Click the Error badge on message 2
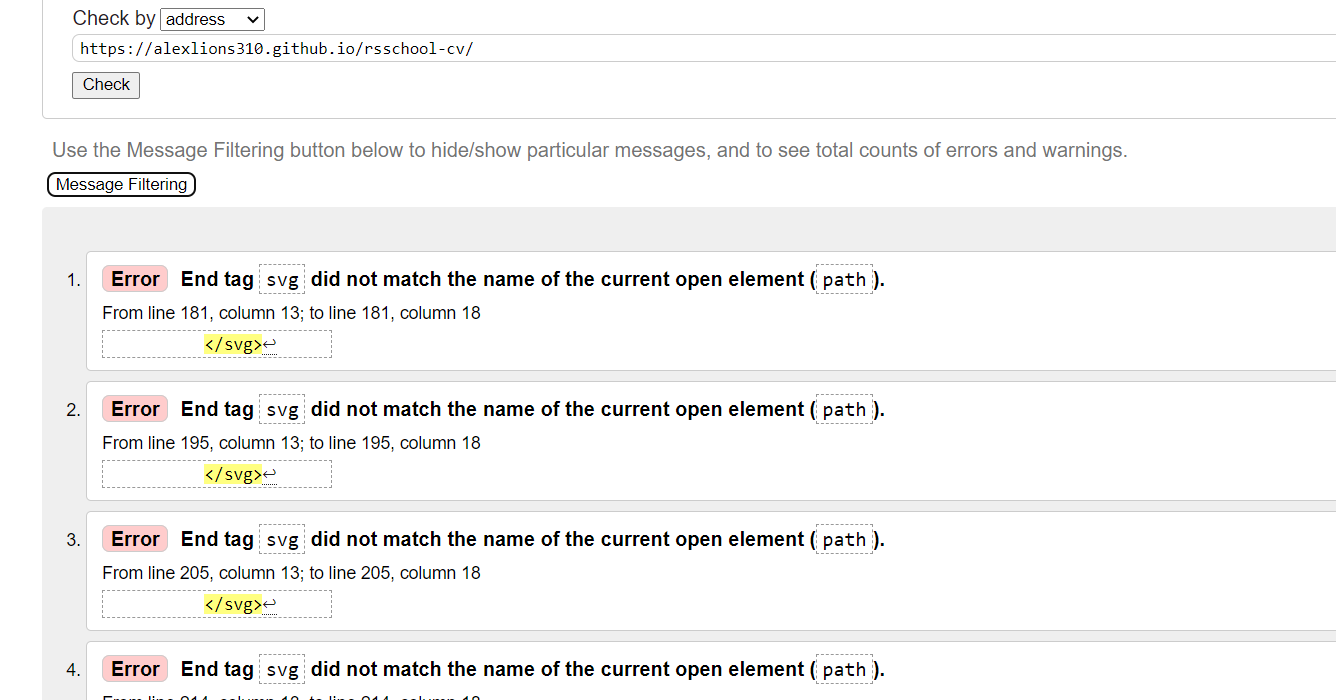 click(134, 408)
